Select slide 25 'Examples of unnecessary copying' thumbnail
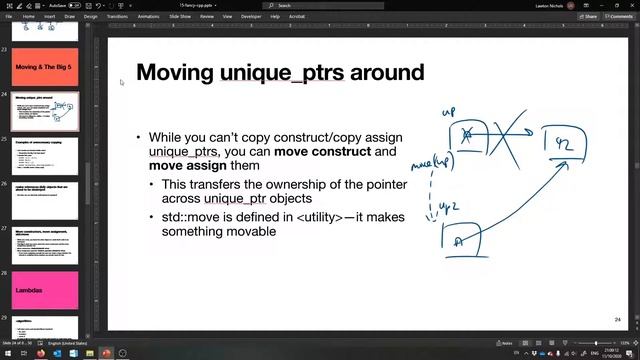The width and height of the screenshot is (640, 360). click(x=45, y=156)
